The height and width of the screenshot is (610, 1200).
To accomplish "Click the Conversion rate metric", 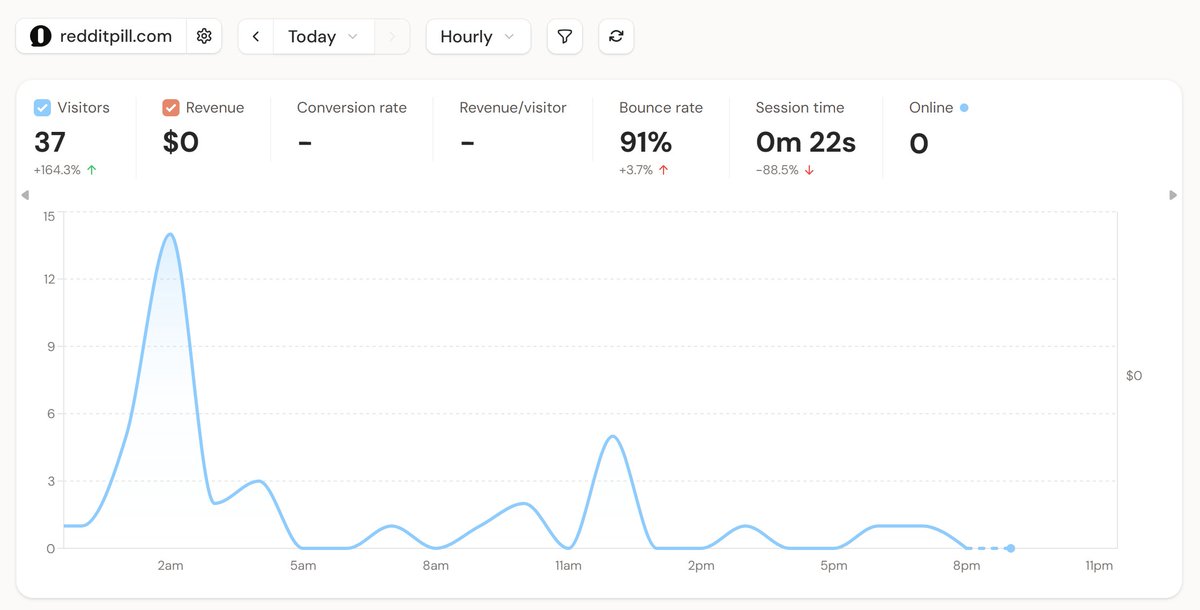I will tap(352, 107).
